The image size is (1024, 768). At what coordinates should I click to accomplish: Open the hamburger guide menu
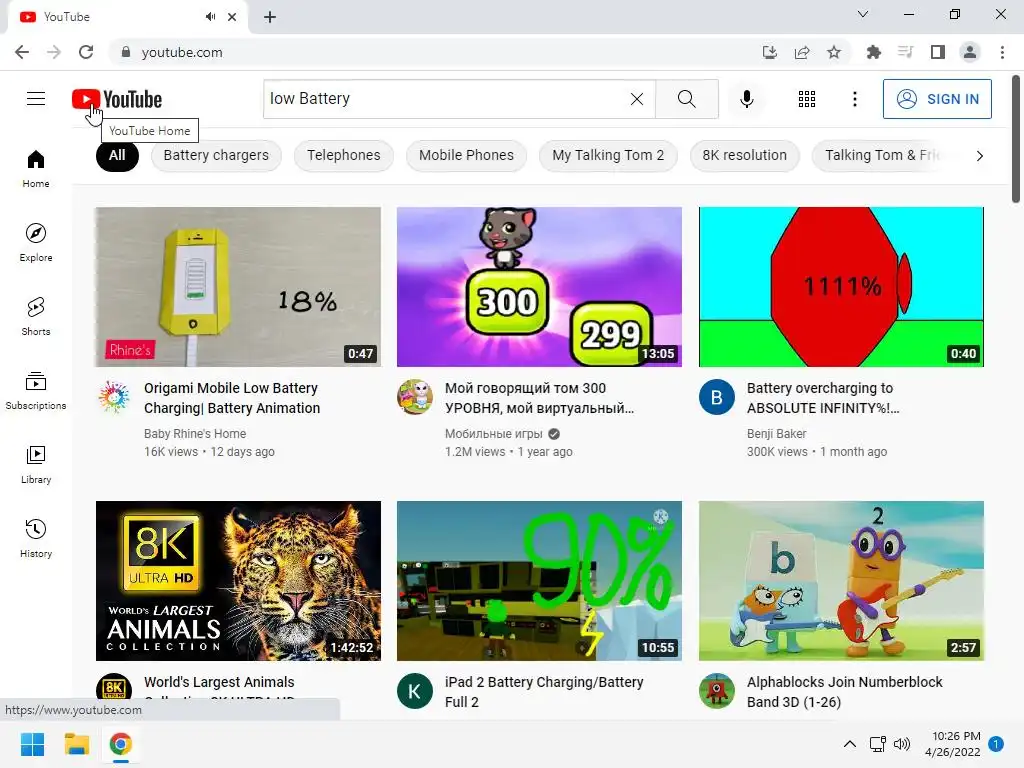click(x=36, y=99)
